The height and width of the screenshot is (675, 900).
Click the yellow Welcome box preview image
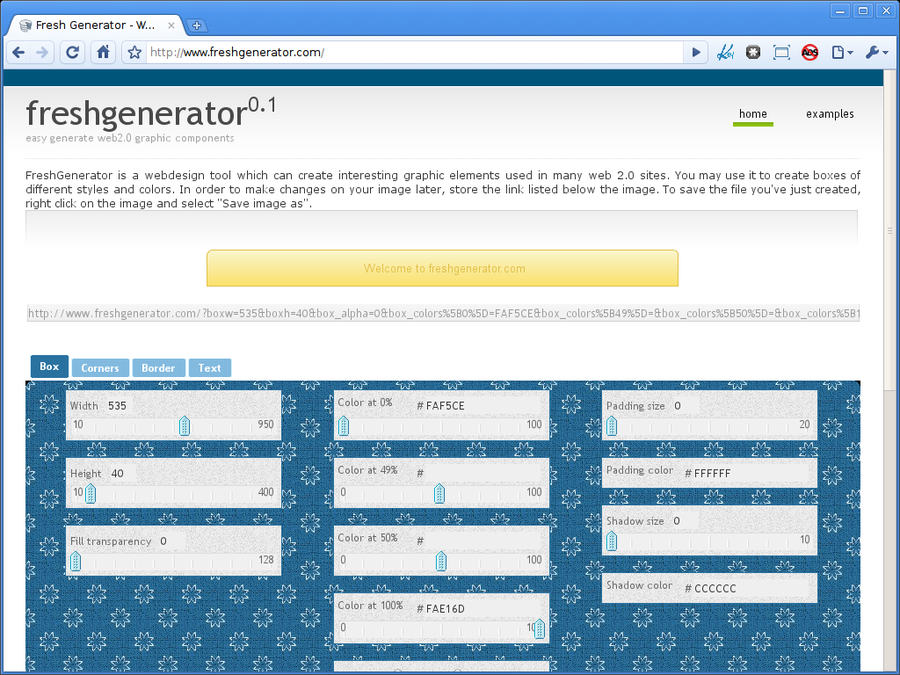[443, 268]
